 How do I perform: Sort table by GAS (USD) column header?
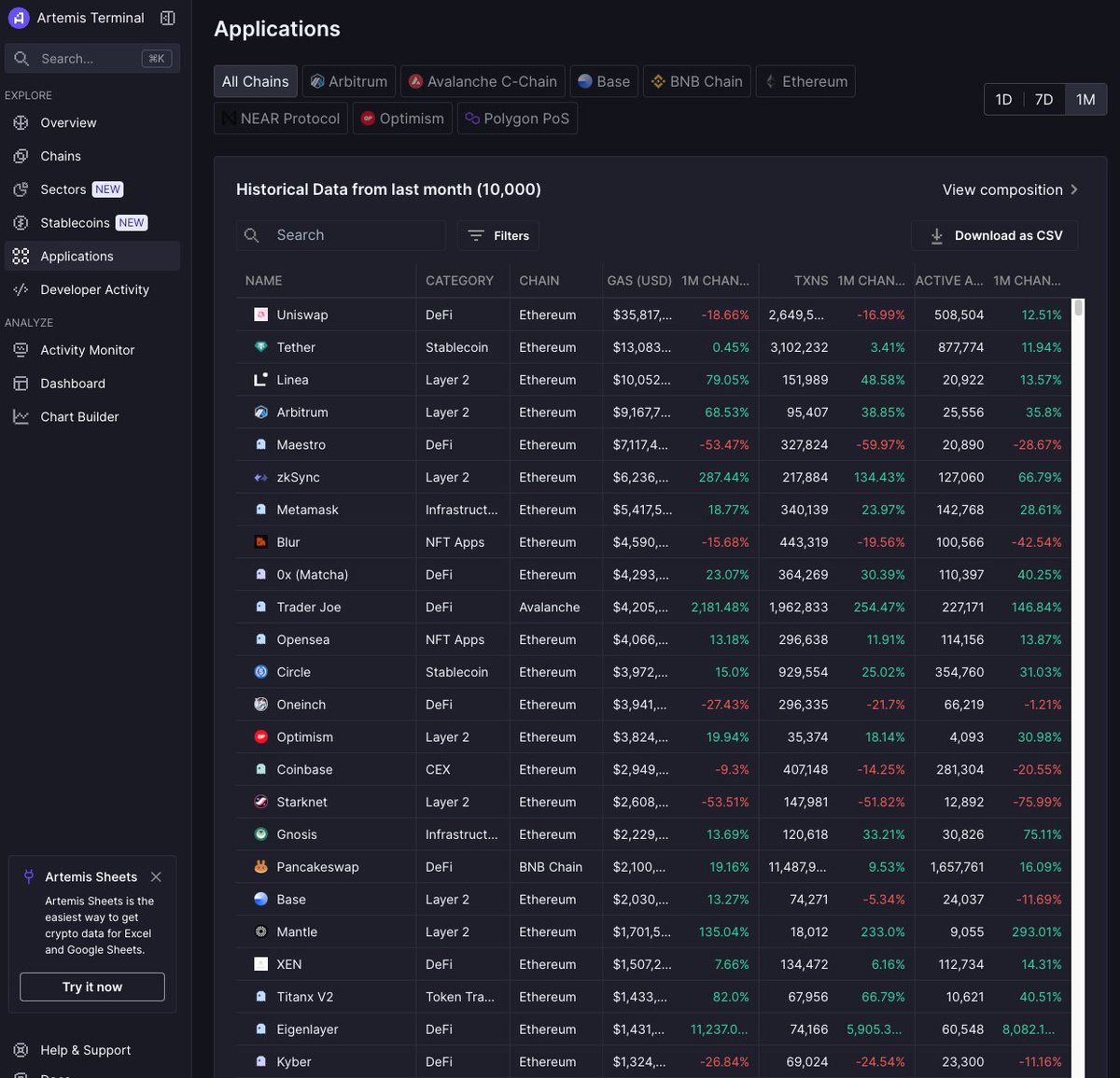pos(639,280)
